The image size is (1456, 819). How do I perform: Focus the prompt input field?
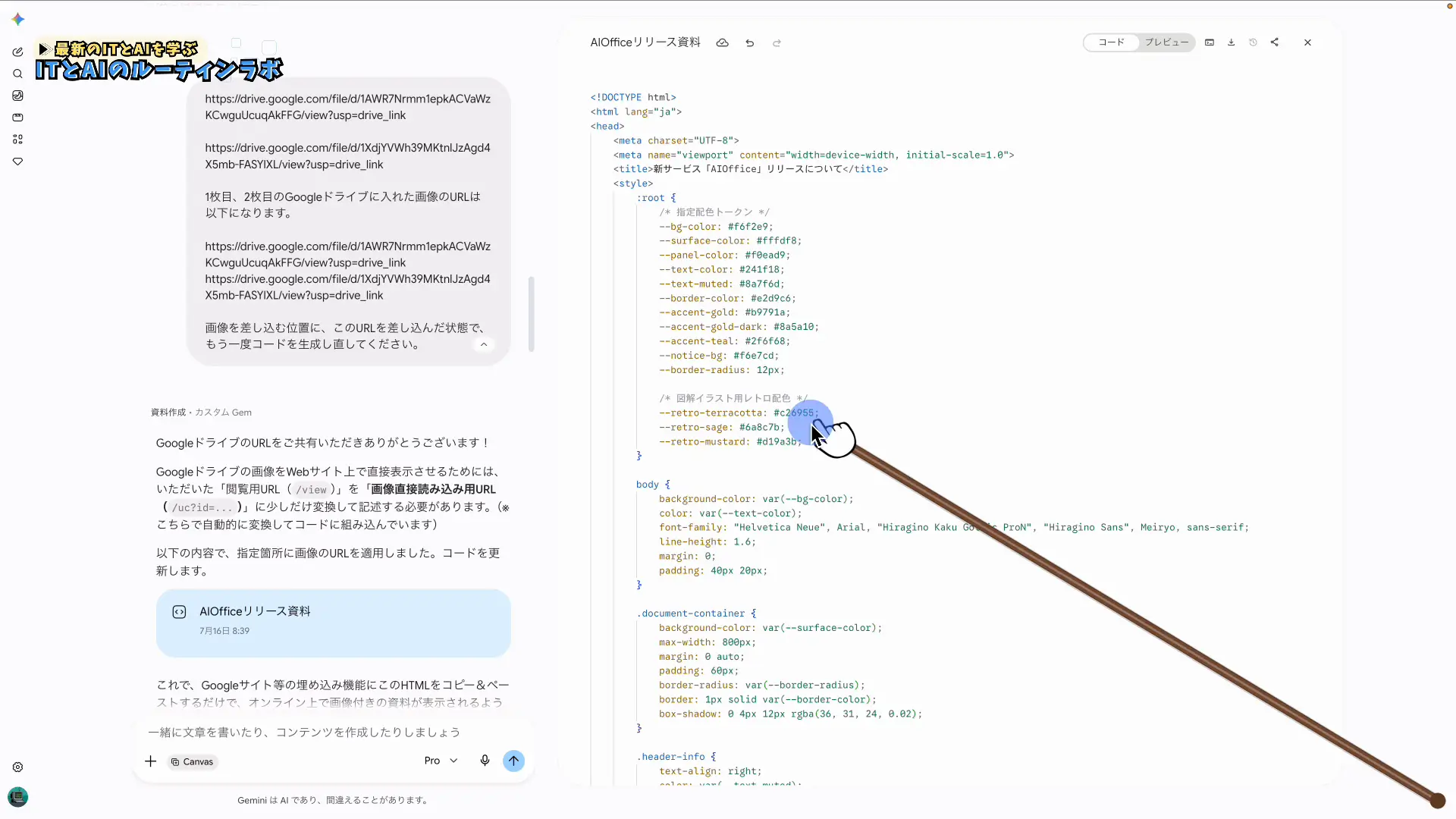[x=334, y=733]
